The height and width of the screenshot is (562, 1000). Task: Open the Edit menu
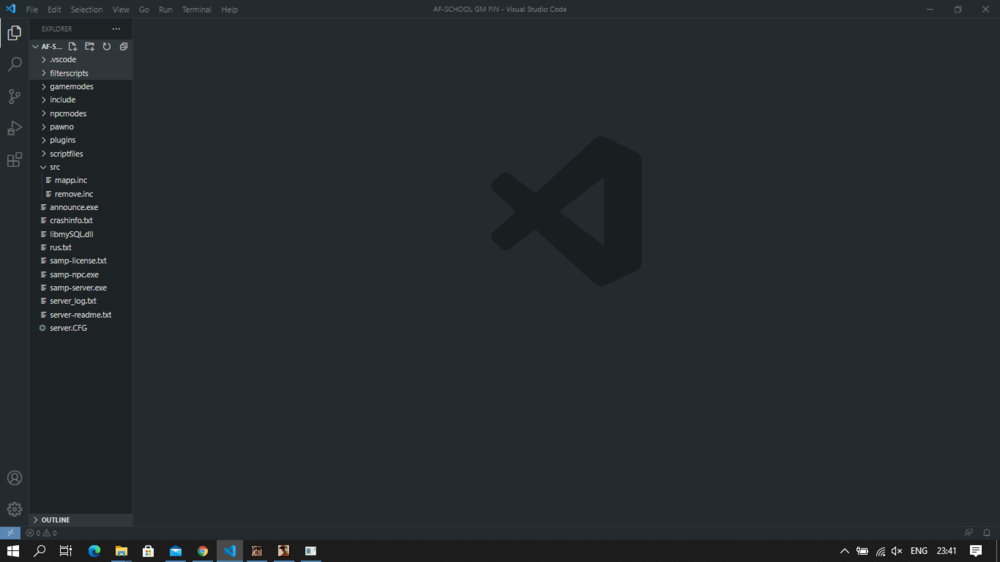pos(54,10)
